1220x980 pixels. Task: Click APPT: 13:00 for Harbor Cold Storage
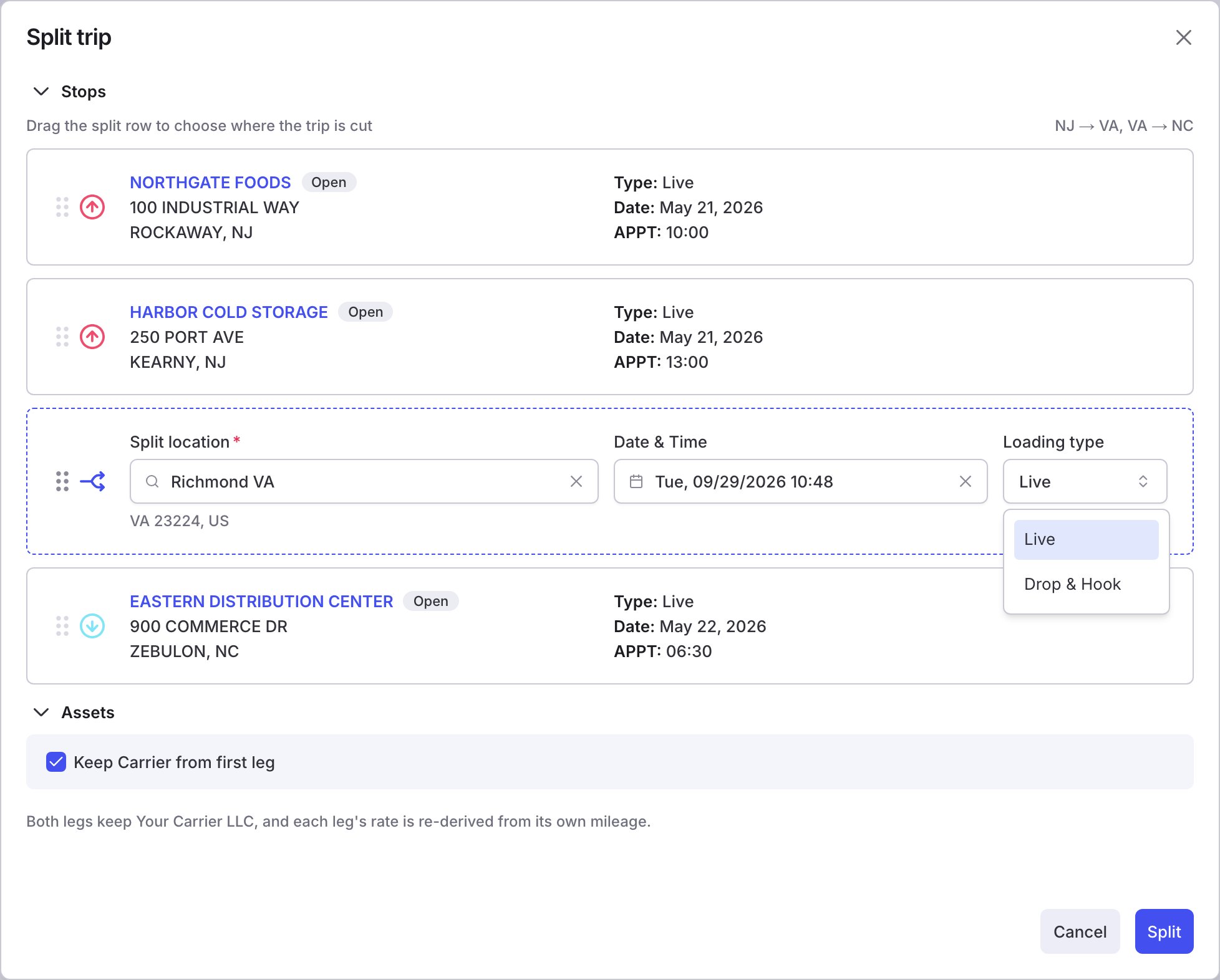(661, 362)
